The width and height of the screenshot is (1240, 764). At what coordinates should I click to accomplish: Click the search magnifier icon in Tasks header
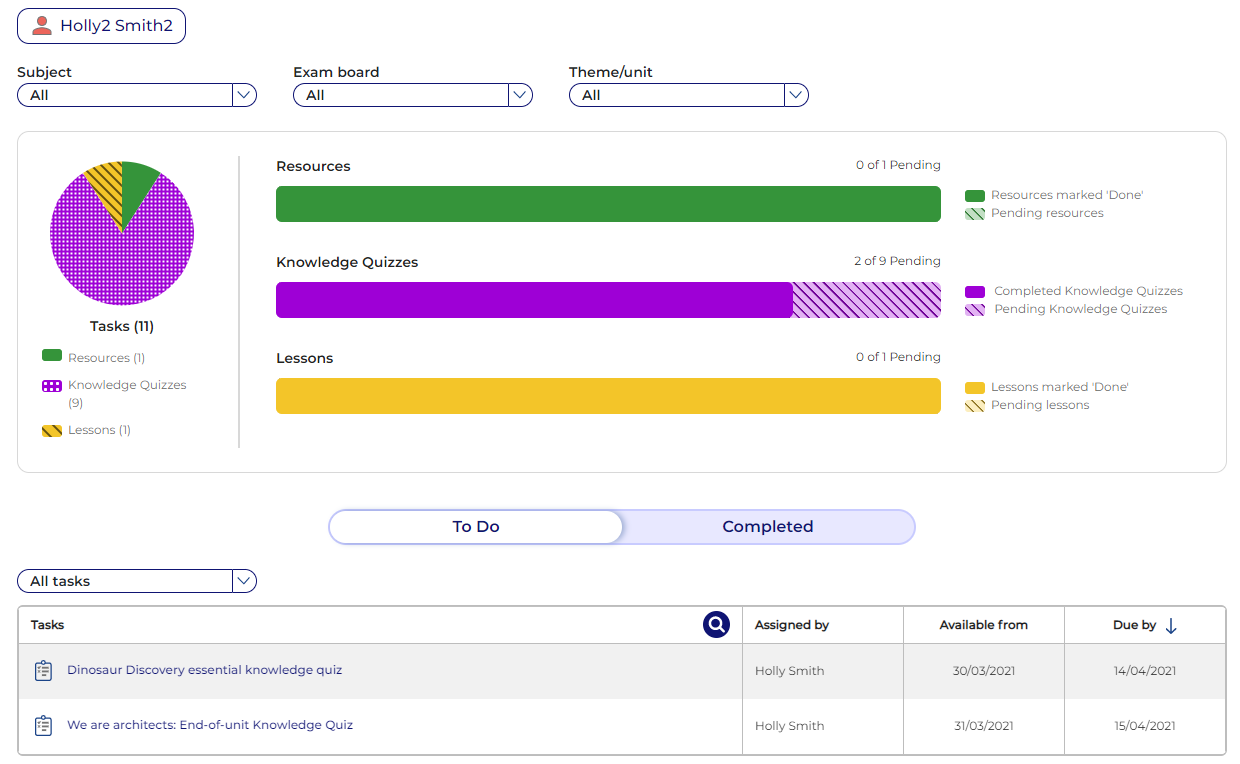coord(716,625)
